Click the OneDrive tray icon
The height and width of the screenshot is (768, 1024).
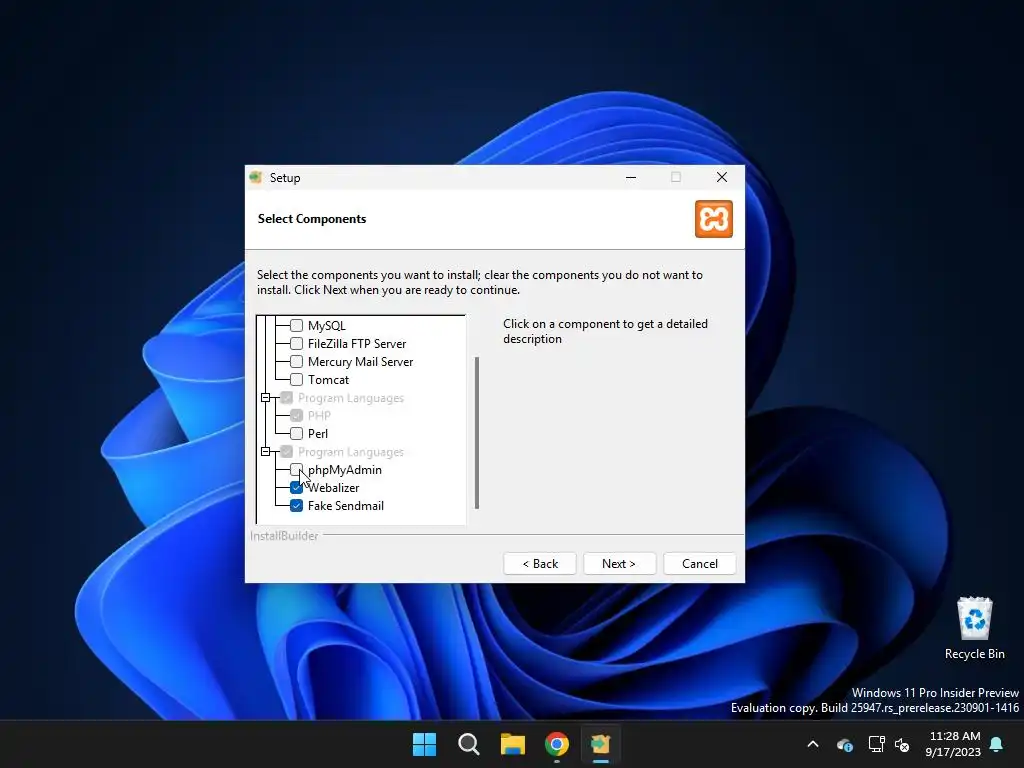[844, 744]
